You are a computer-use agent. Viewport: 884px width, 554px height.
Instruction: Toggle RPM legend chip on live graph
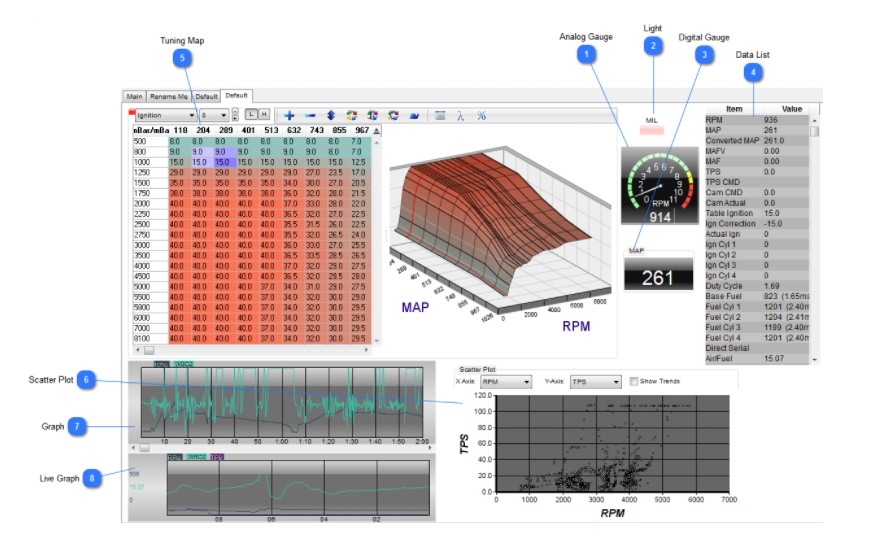(175, 457)
